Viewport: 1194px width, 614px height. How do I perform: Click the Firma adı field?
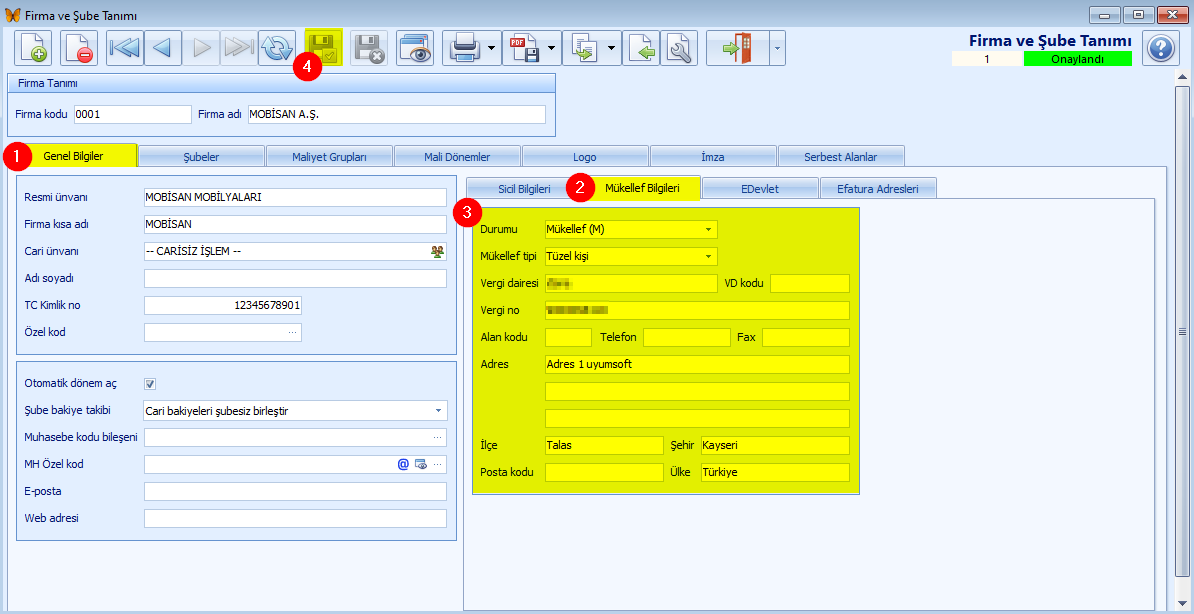[x=397, y=114]
